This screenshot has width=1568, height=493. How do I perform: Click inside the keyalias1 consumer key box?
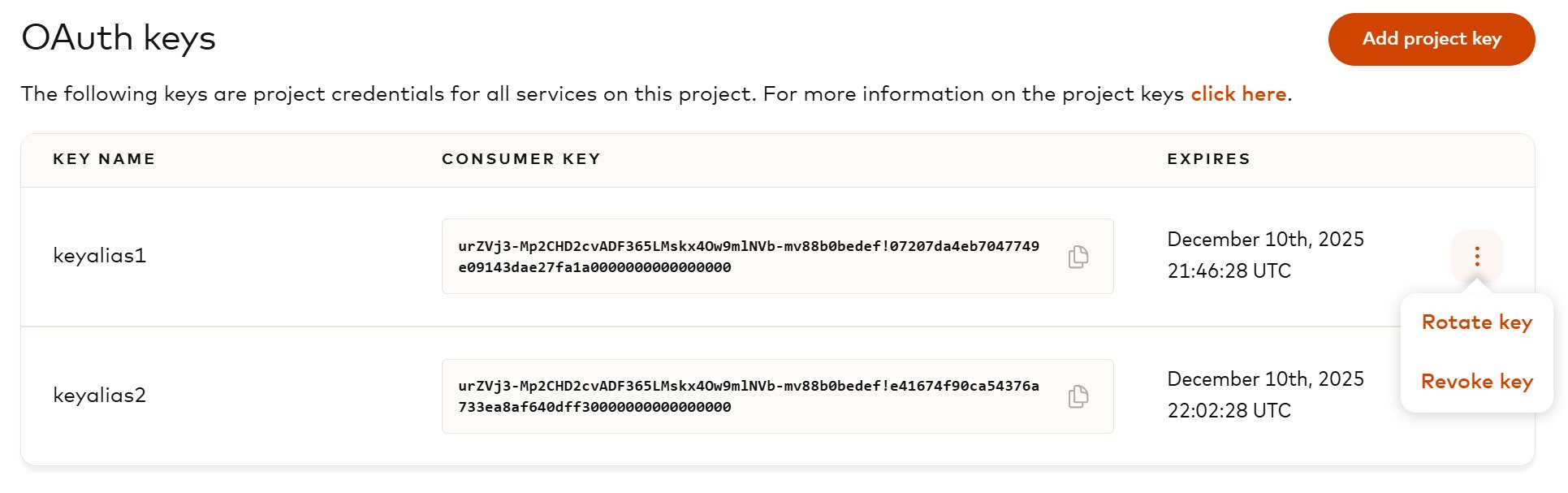click(x=747, y=257)
